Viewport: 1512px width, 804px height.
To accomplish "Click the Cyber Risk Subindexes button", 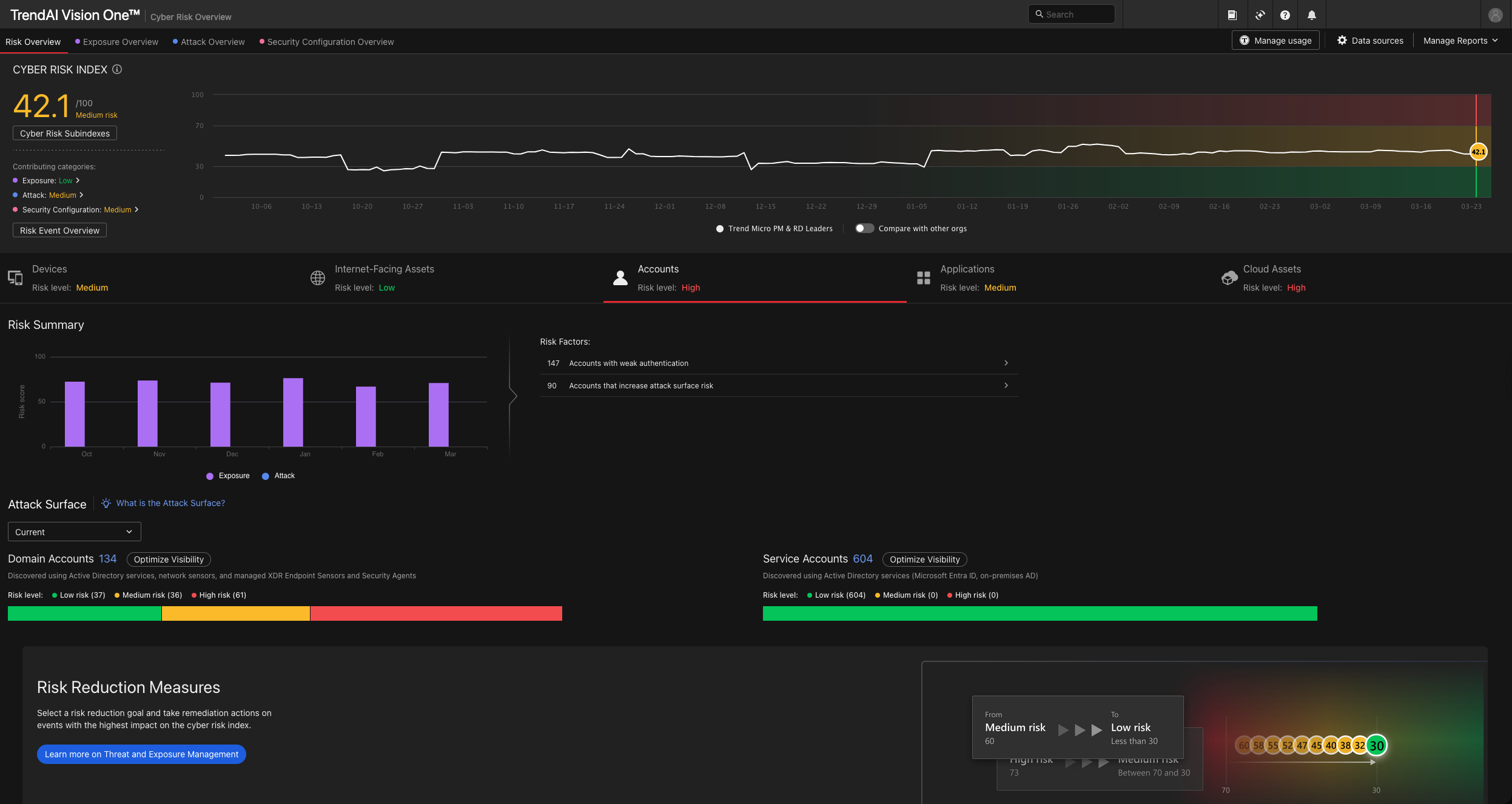I will click(65, 133).
